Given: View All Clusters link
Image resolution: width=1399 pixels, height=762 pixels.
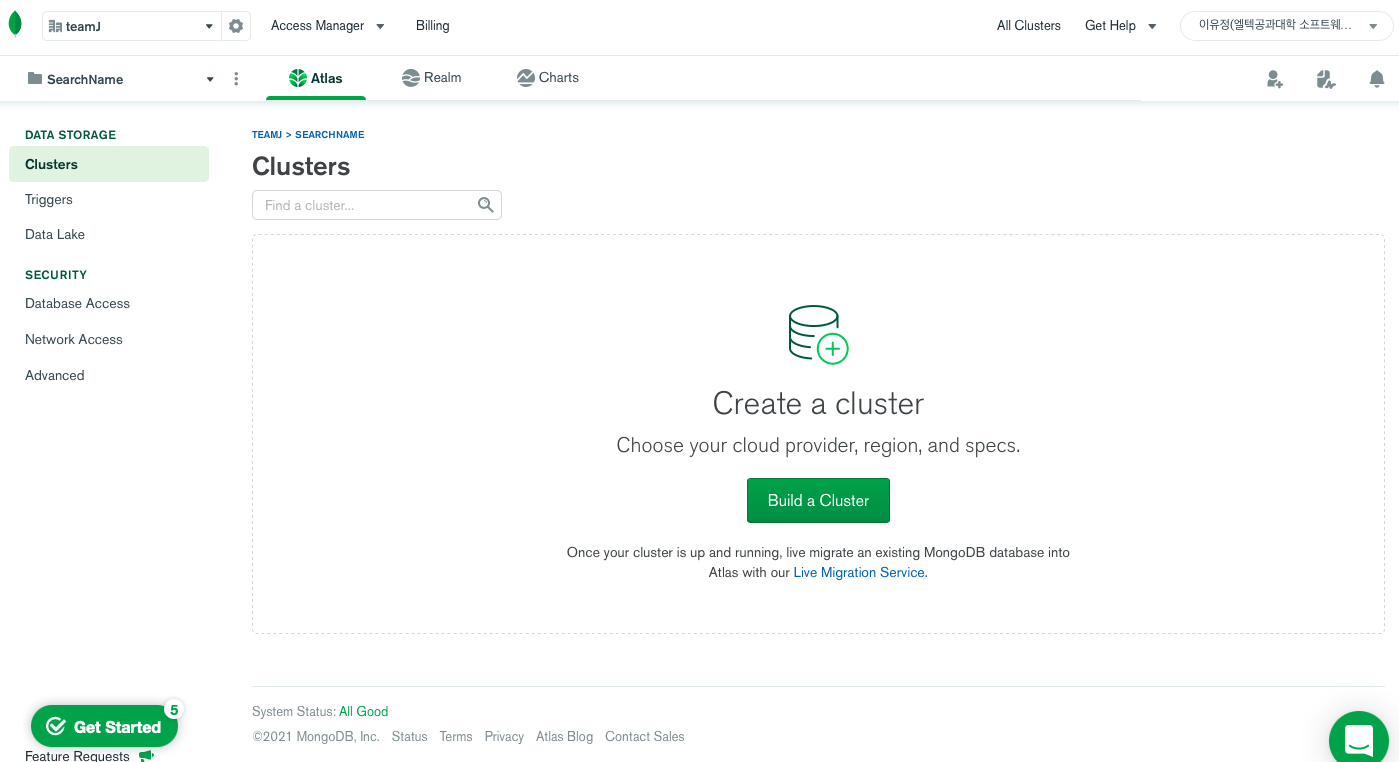Looking at the screenshot, I should [x=1029, y=26].
